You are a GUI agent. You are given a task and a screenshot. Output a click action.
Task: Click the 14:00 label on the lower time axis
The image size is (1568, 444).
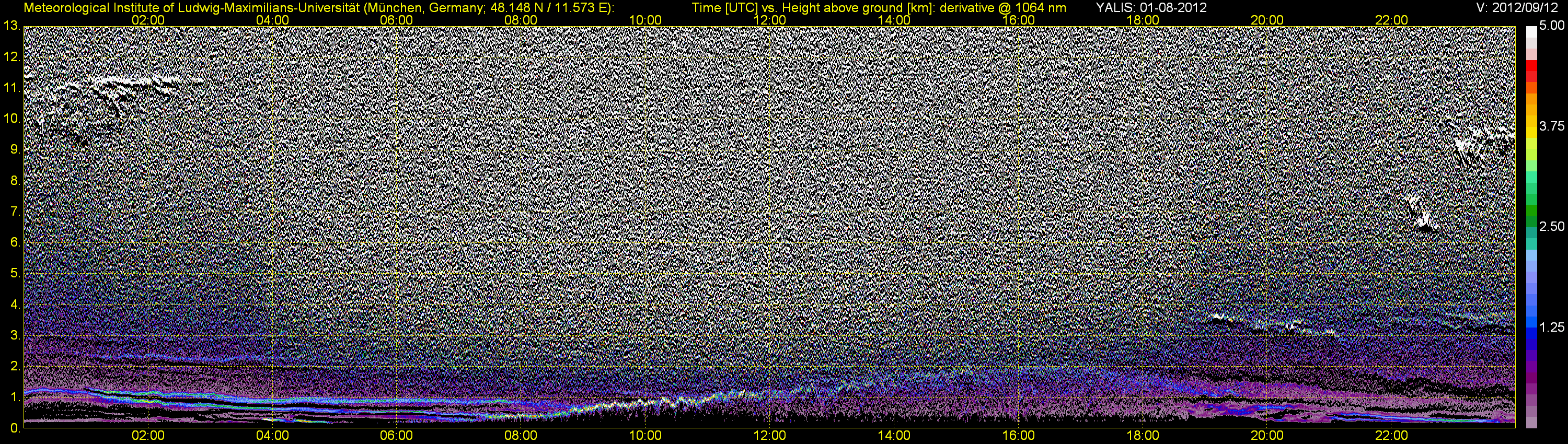(x=894, y=436)
